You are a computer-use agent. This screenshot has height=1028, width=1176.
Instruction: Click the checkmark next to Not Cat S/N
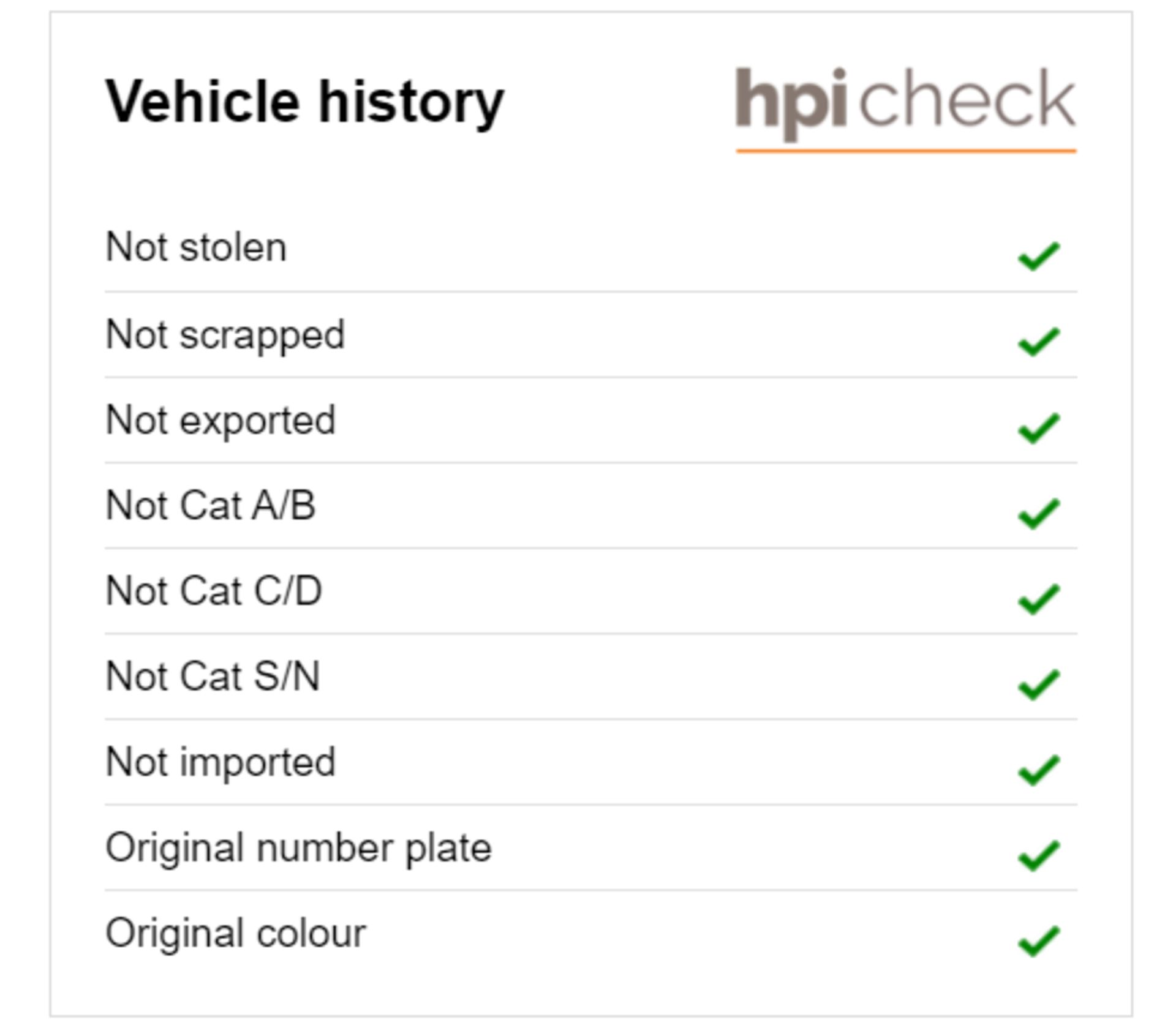pos(1038,684)
